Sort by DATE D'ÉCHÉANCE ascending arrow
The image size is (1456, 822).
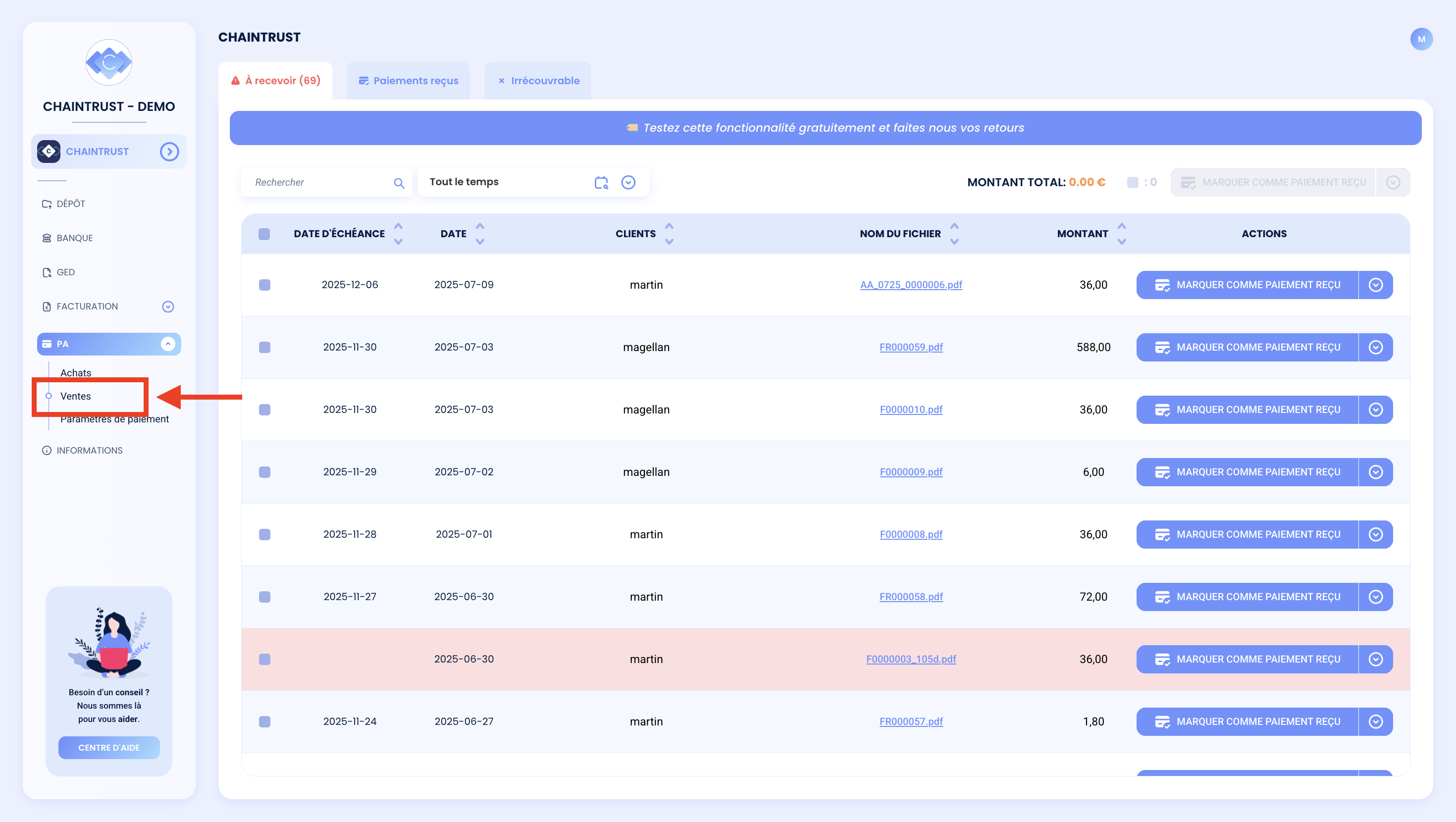coord(398,226)
